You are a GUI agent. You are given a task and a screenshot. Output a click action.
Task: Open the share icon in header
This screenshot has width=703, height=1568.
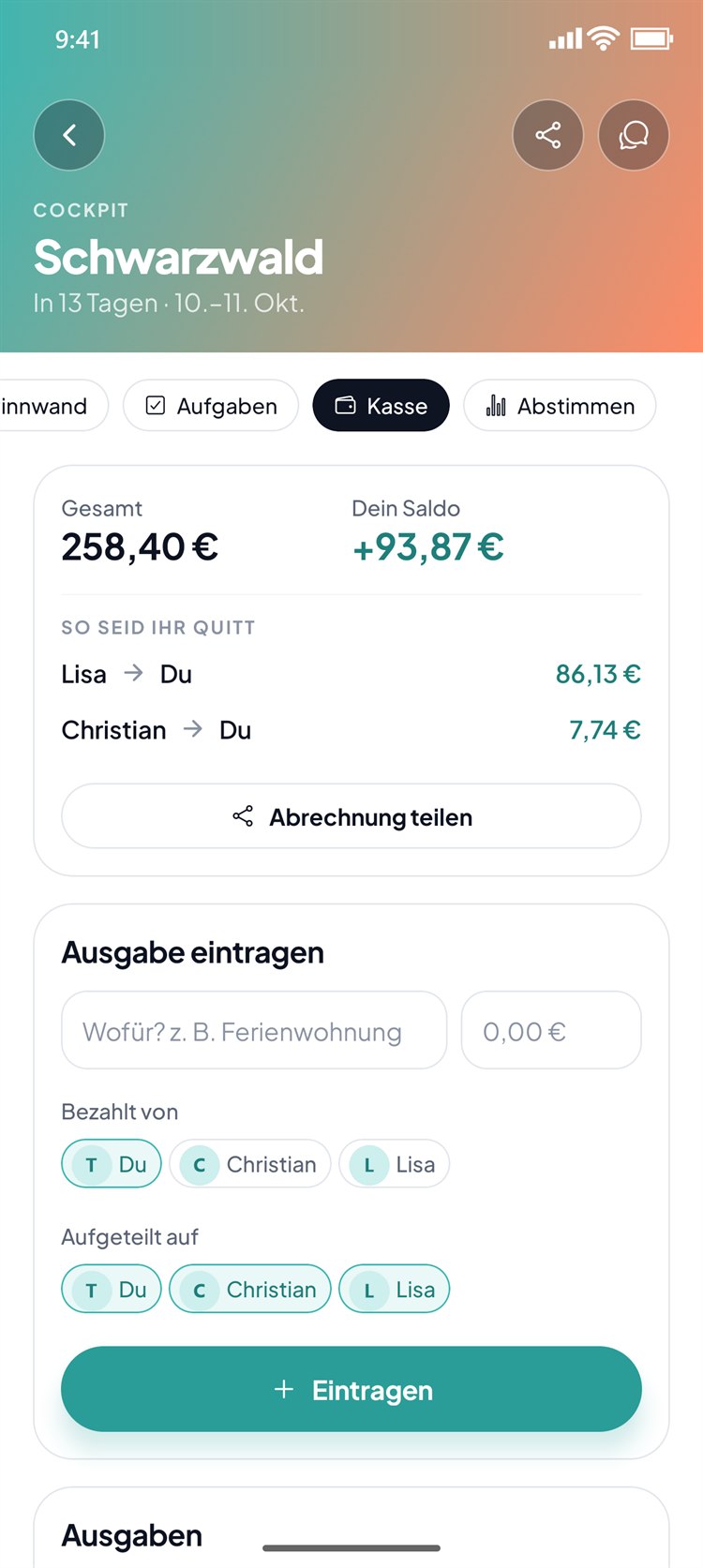(548, 135)
